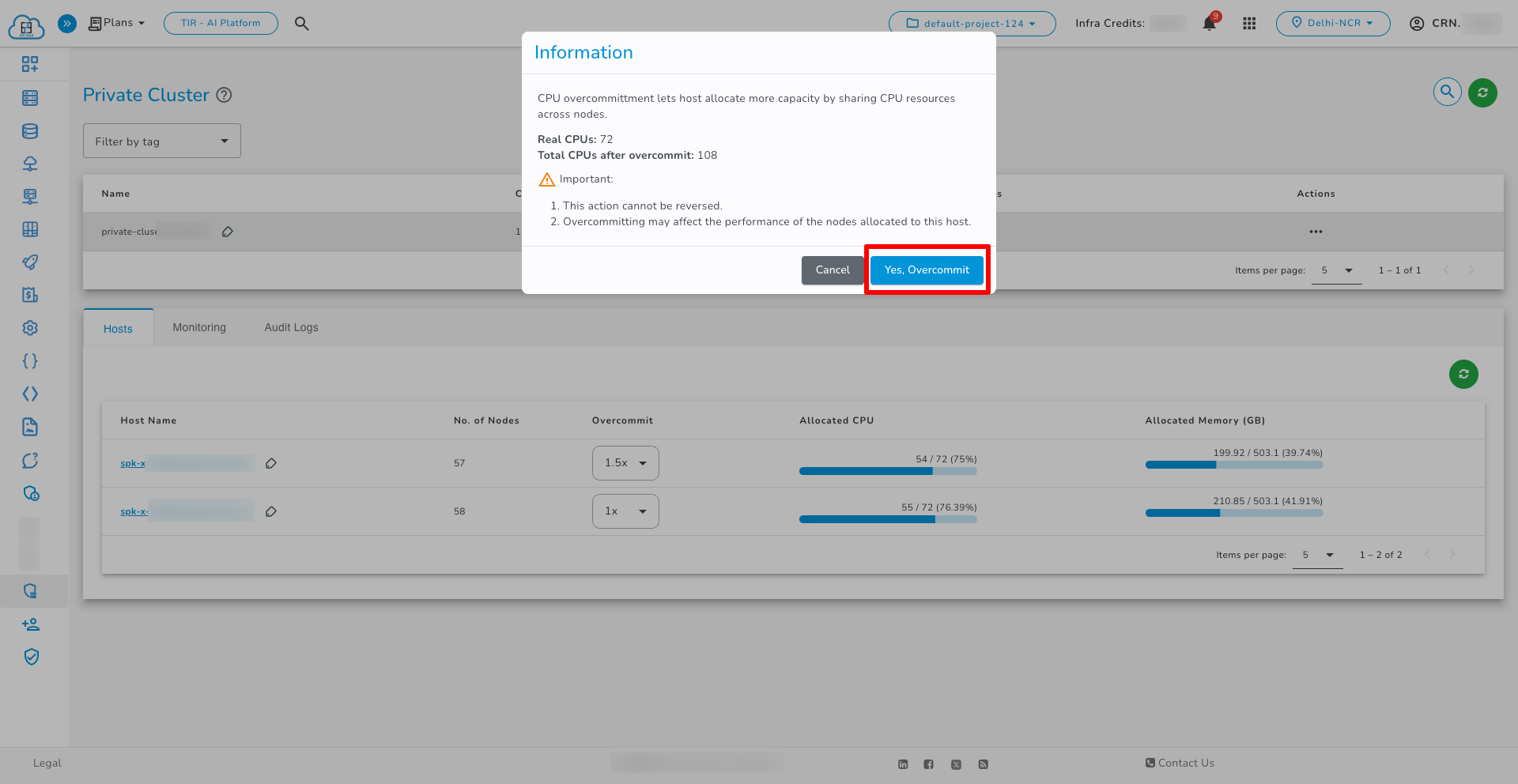Click Cancel in the Information dialog

pyautogui.click(x=833, y=270)
